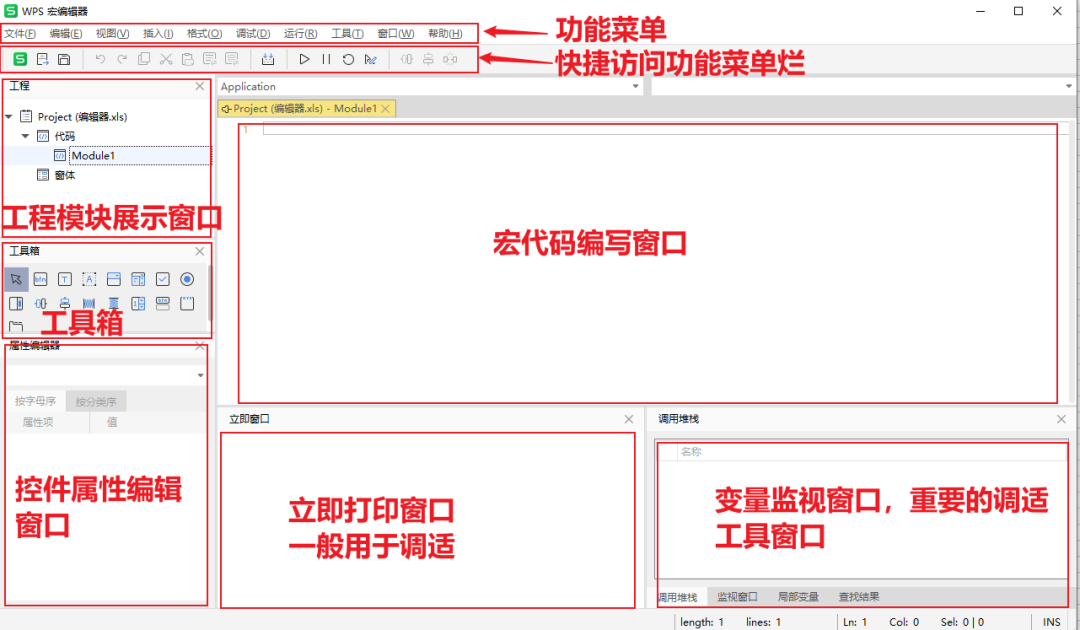1080x630 pixels.
Task: Open the 调试 menu
Action: [x=253, y=33]
